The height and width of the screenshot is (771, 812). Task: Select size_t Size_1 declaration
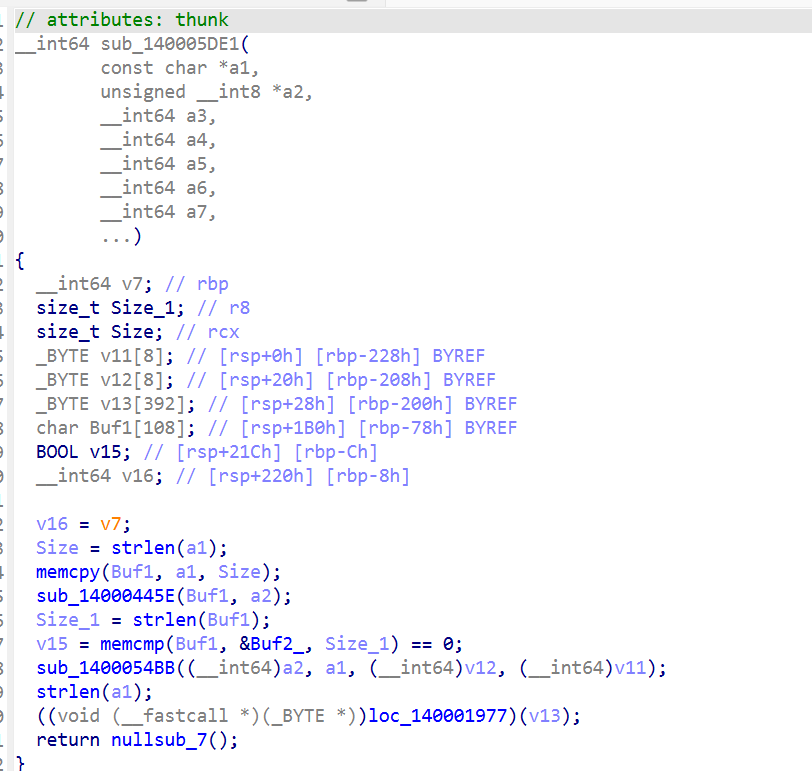pyautogui.click(x=110, y=308)
